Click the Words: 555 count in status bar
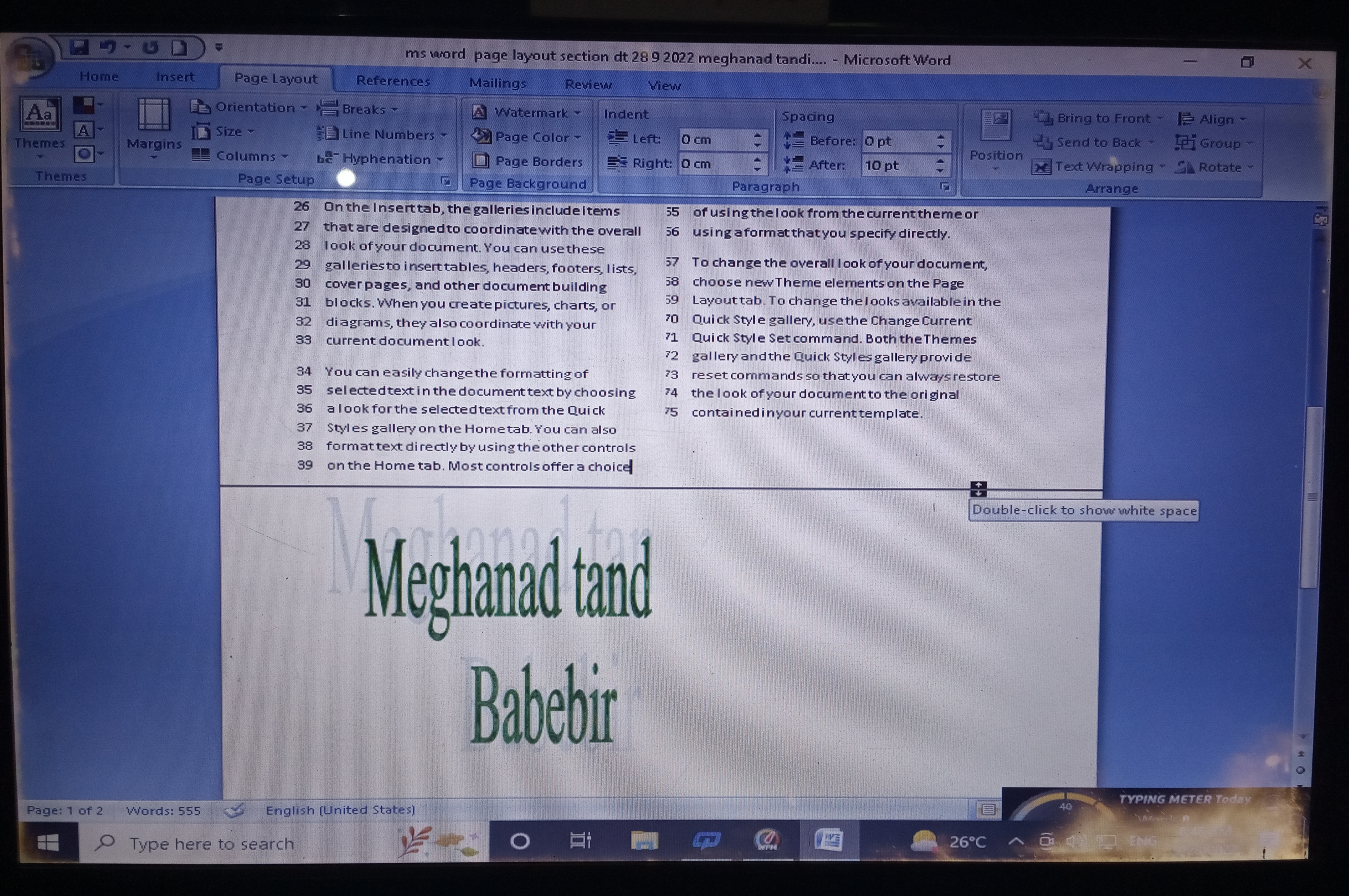1349x896 pixels. 164,810
